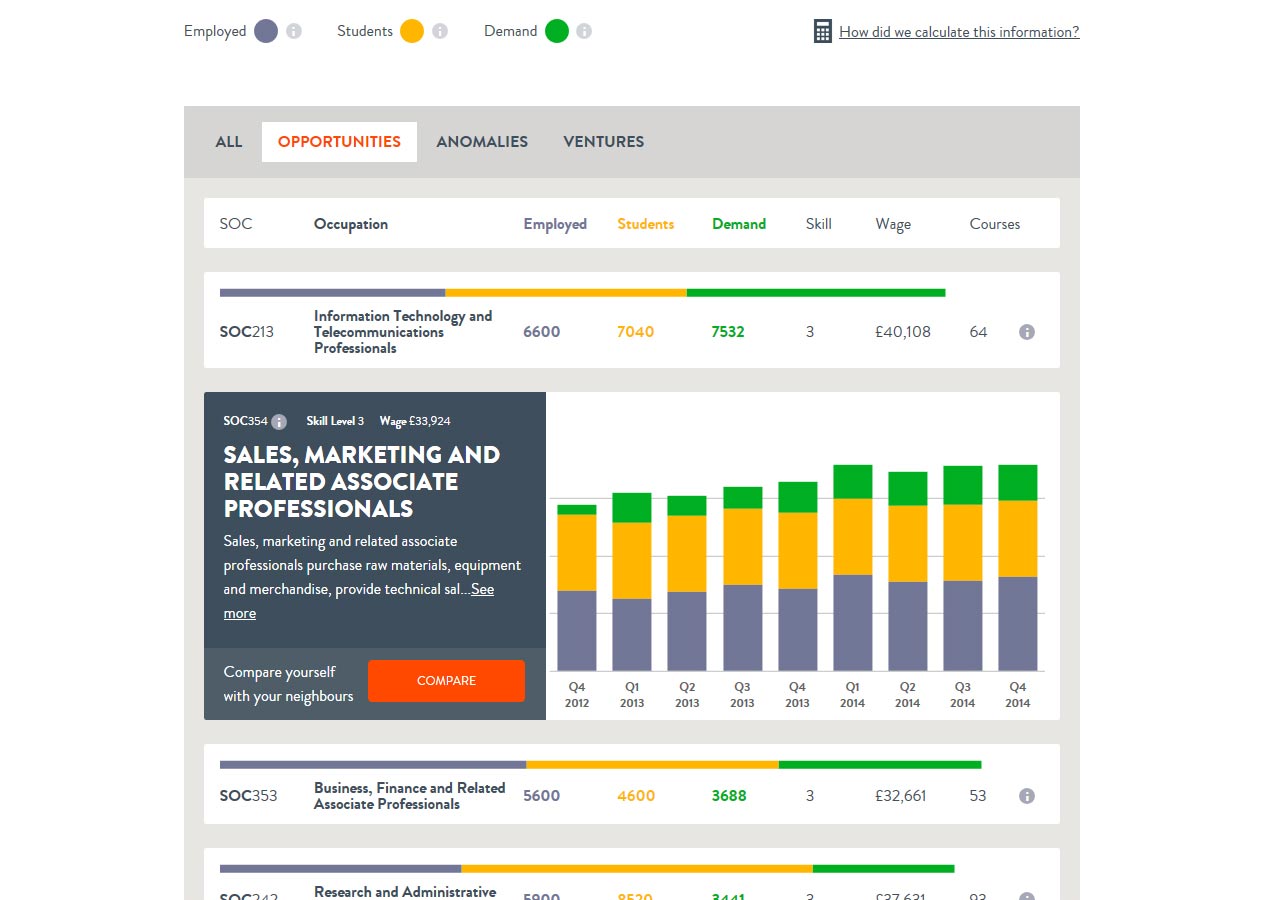Viewport: 1263px width, 900px height.
Task: Switch to the ALL tab
Action: (229, 142)
